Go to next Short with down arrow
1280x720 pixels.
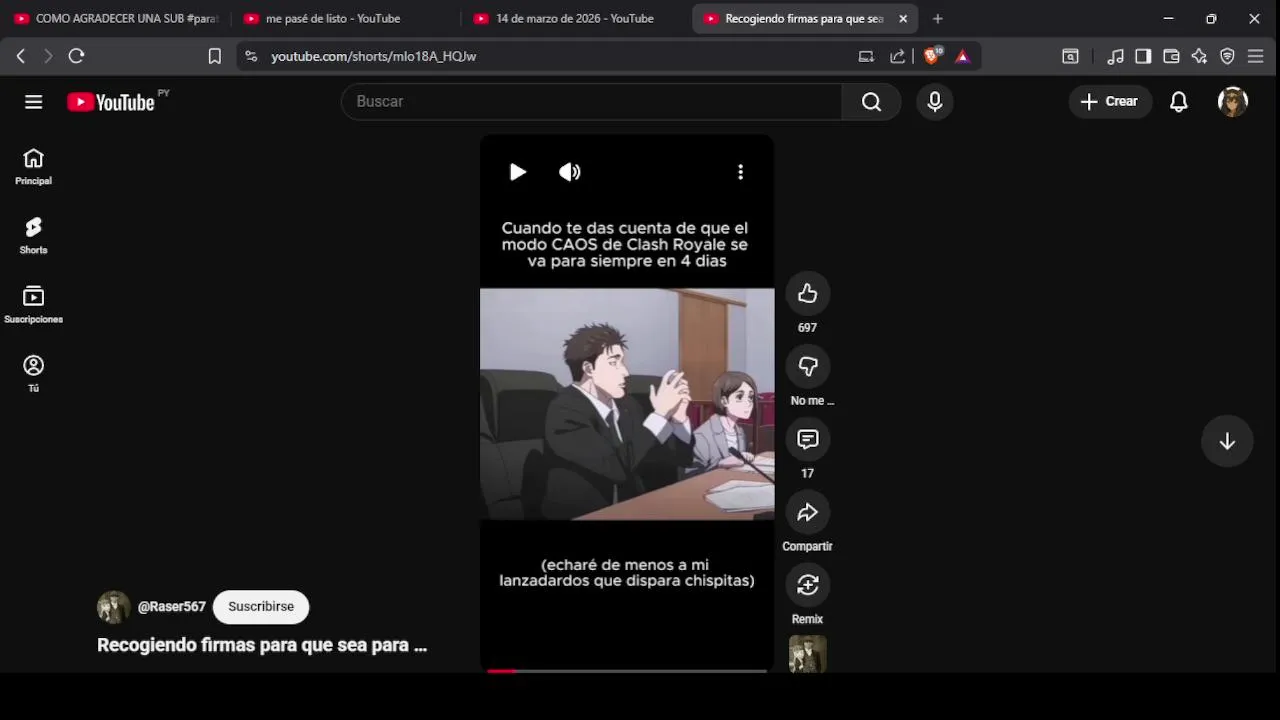point(1227,442)
